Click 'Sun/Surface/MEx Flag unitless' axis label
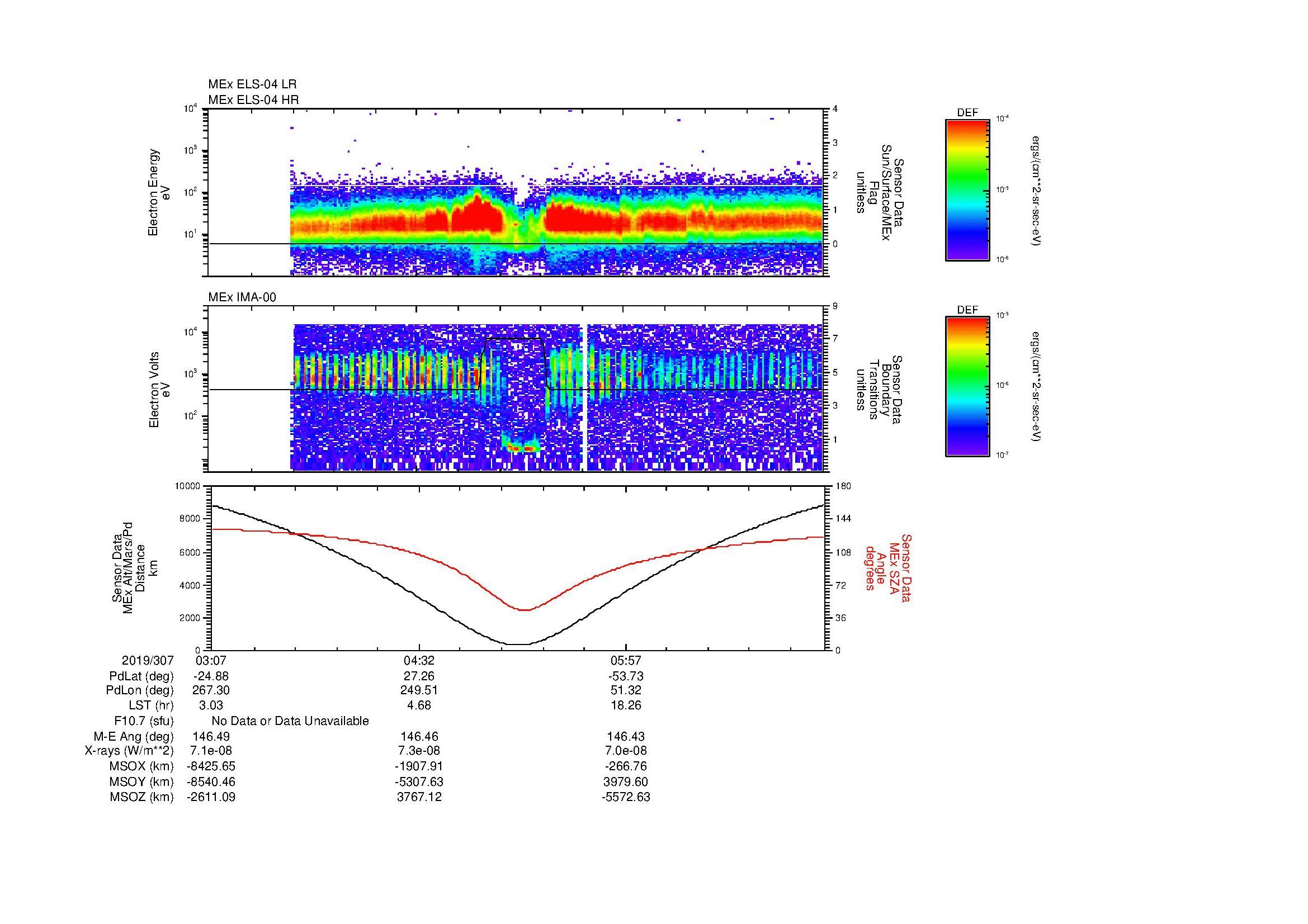 tap(880, 193)
